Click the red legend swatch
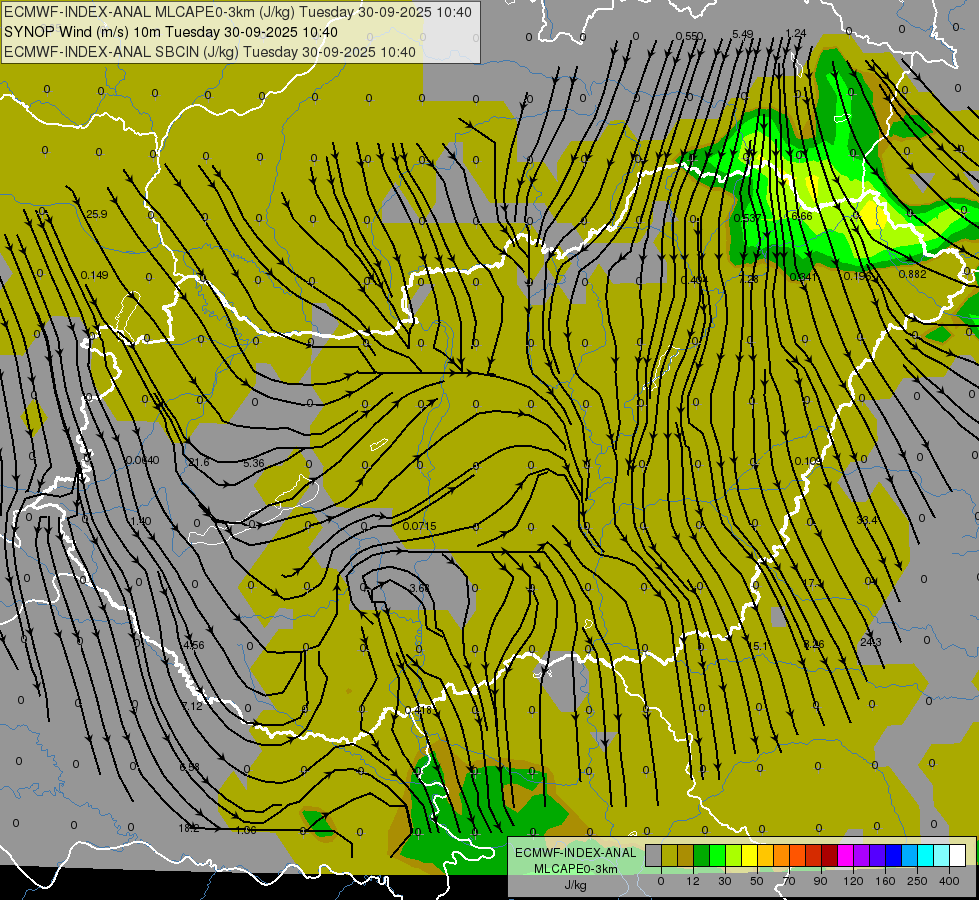 [814, 855]
